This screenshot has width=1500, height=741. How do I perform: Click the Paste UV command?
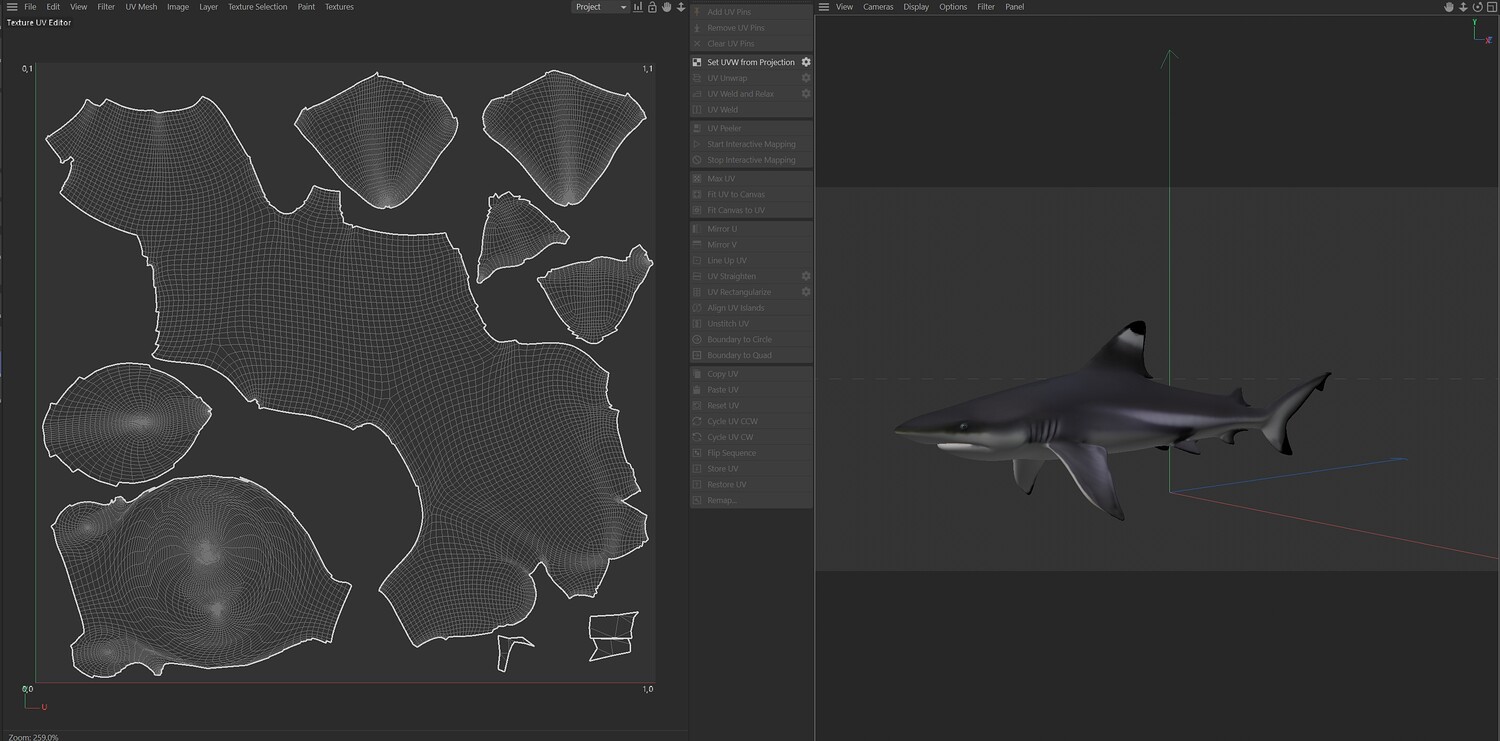751,390
